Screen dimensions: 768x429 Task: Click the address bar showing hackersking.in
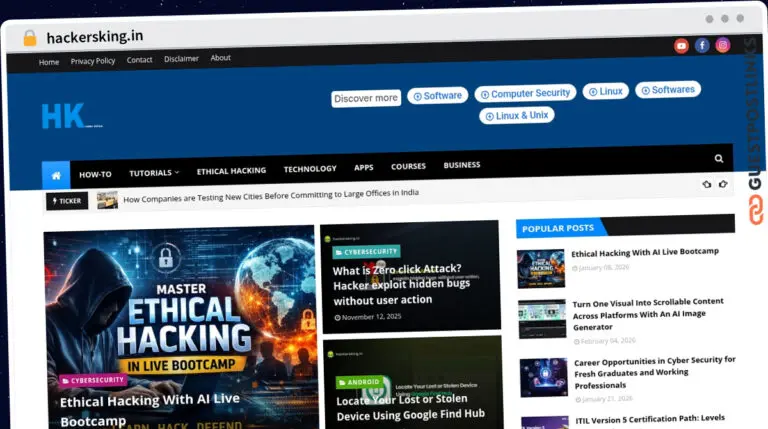click(95, 37)
